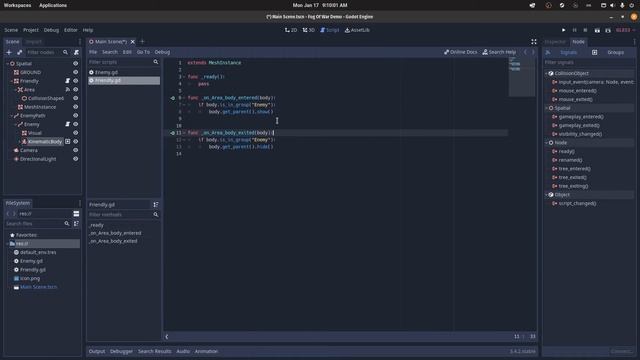Click the group icon beside KinematicBody node
This screenshot has width=640, height=360.
tap(68, 141)
